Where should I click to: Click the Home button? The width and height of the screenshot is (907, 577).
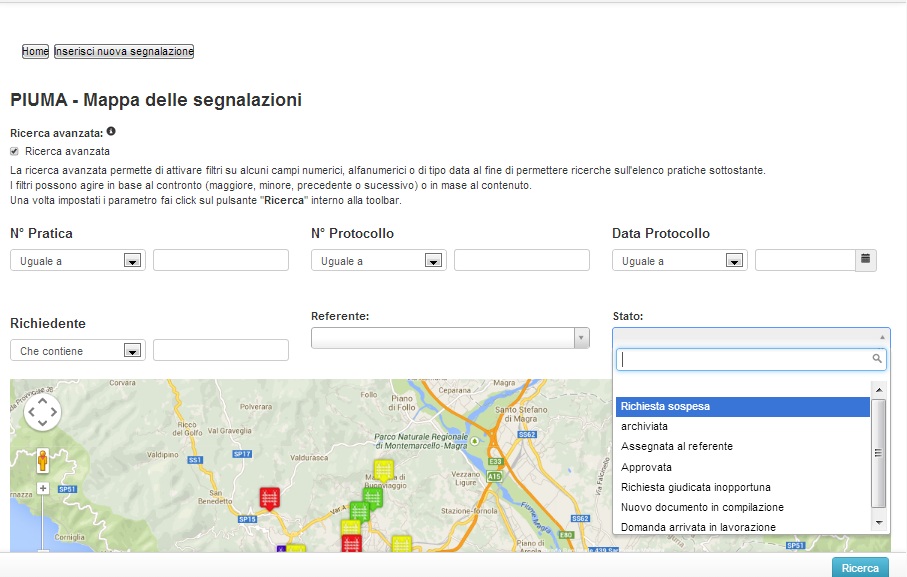tap(35, 51)
